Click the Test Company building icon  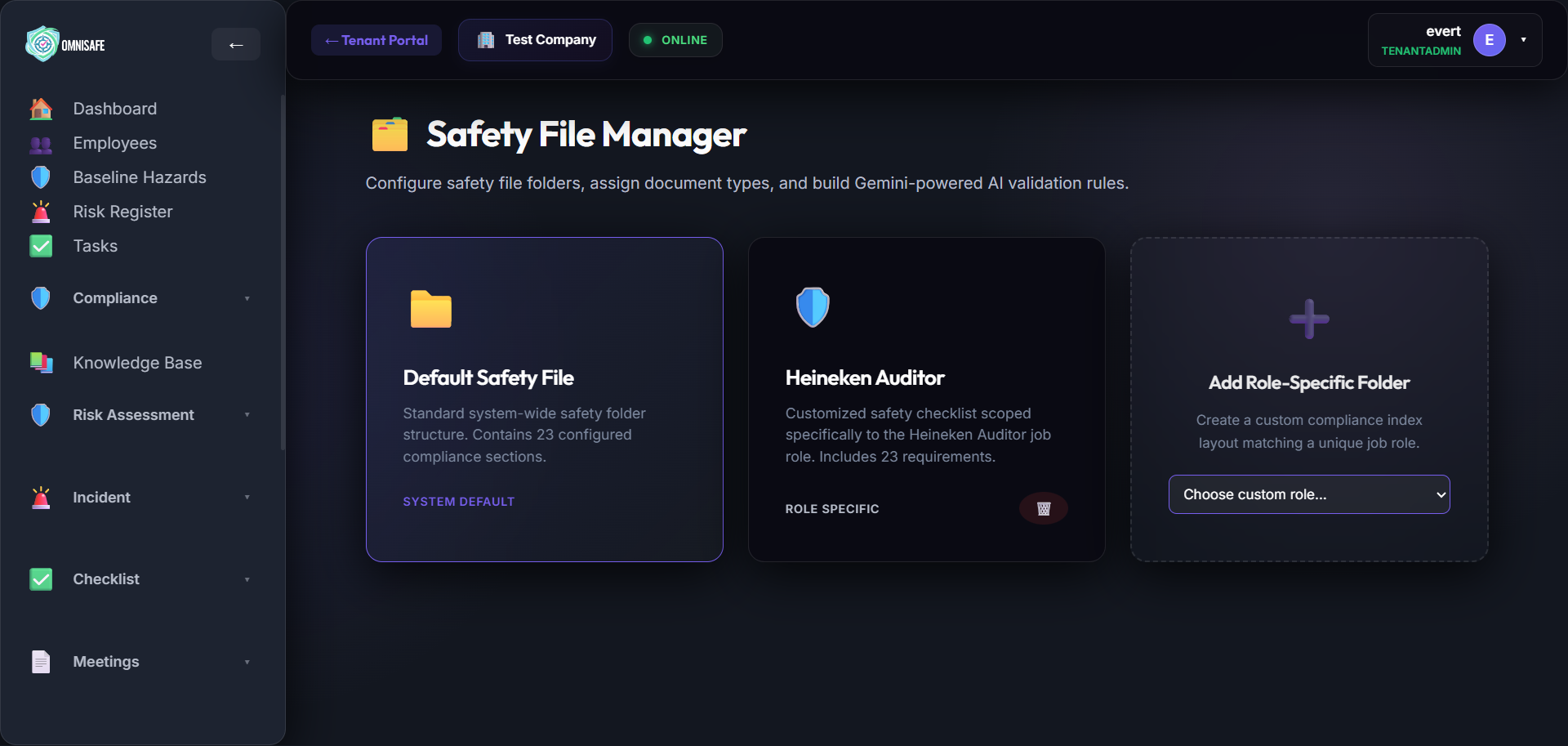pos(486,40)
